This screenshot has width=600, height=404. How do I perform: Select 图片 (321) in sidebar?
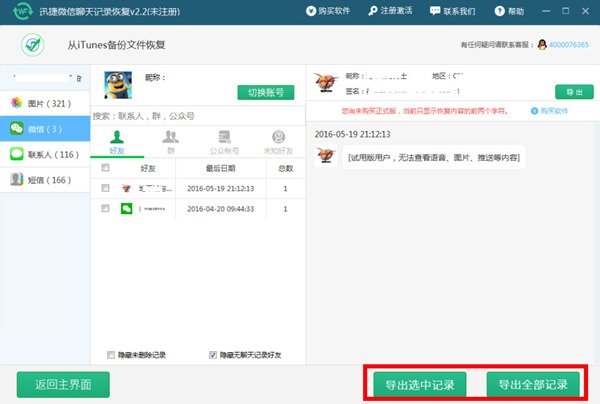pos(45,103)
